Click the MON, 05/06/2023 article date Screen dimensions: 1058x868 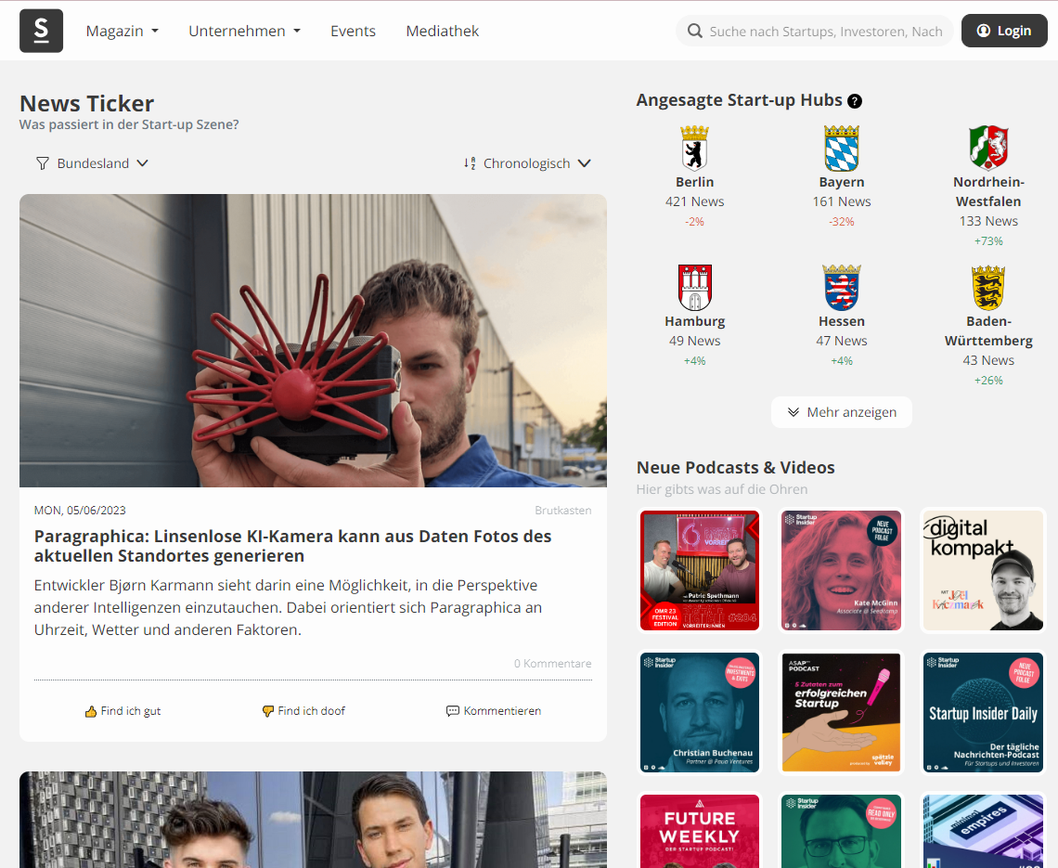click(x=80, y=510)
